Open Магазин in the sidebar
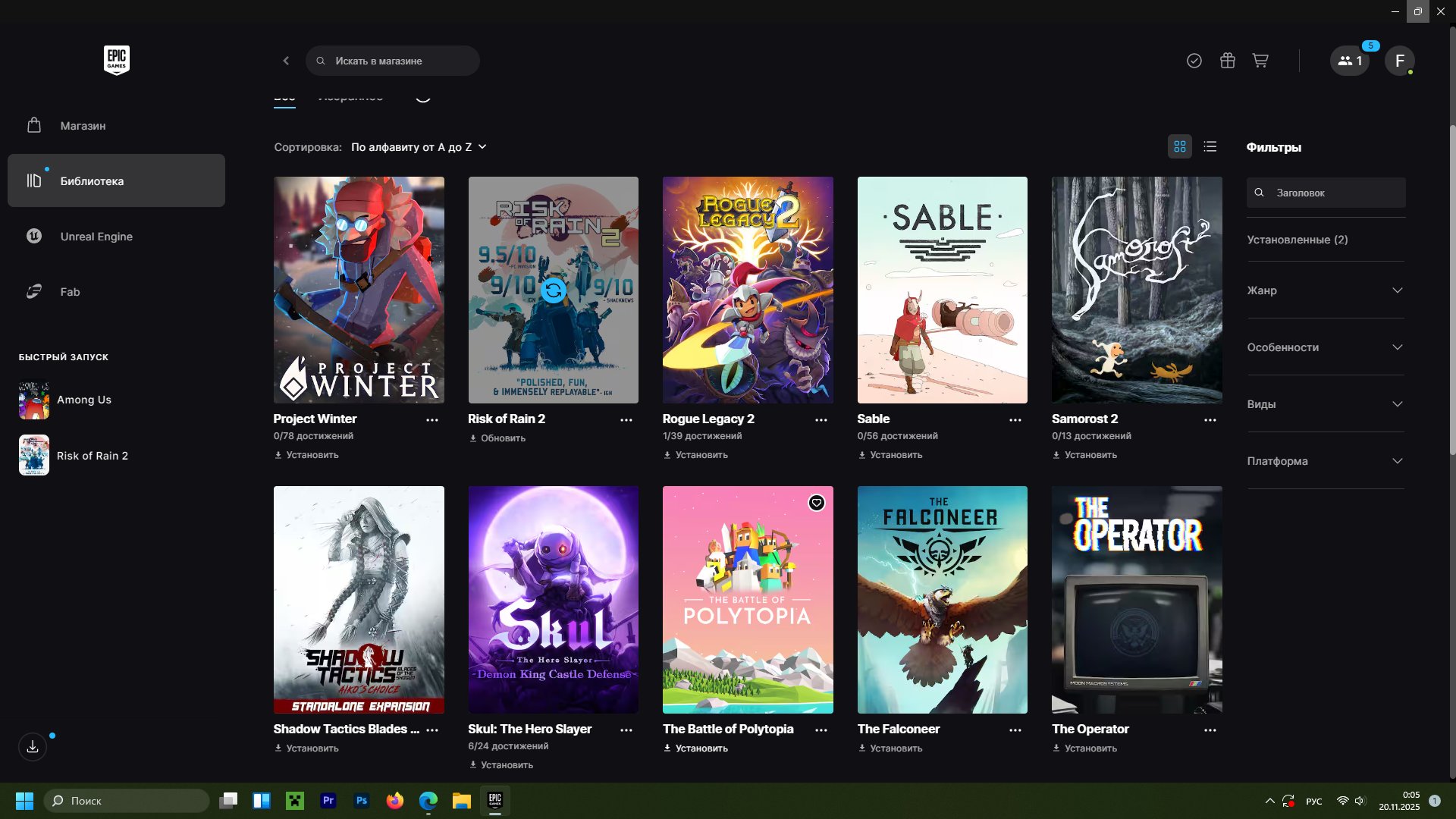1456x819 pixels. 83,126
